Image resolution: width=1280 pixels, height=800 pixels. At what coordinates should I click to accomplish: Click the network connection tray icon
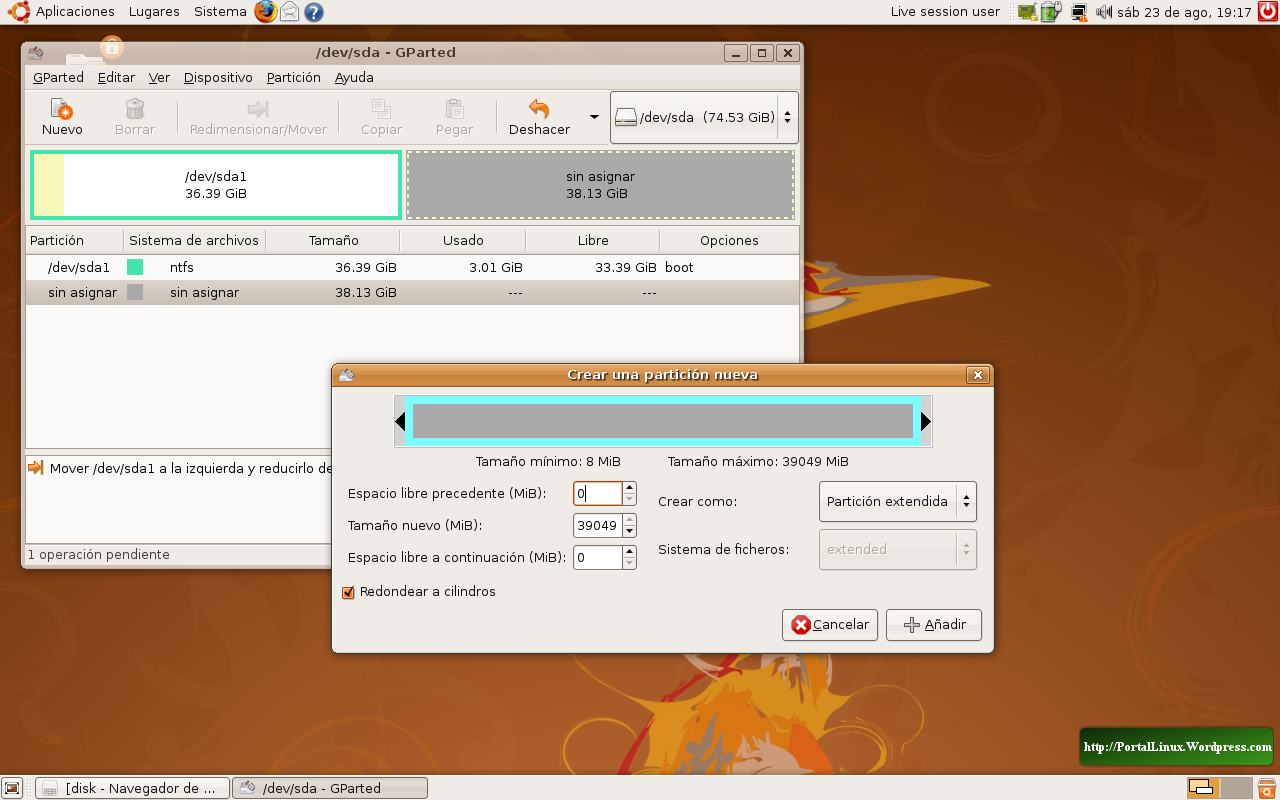[1079, 12]
